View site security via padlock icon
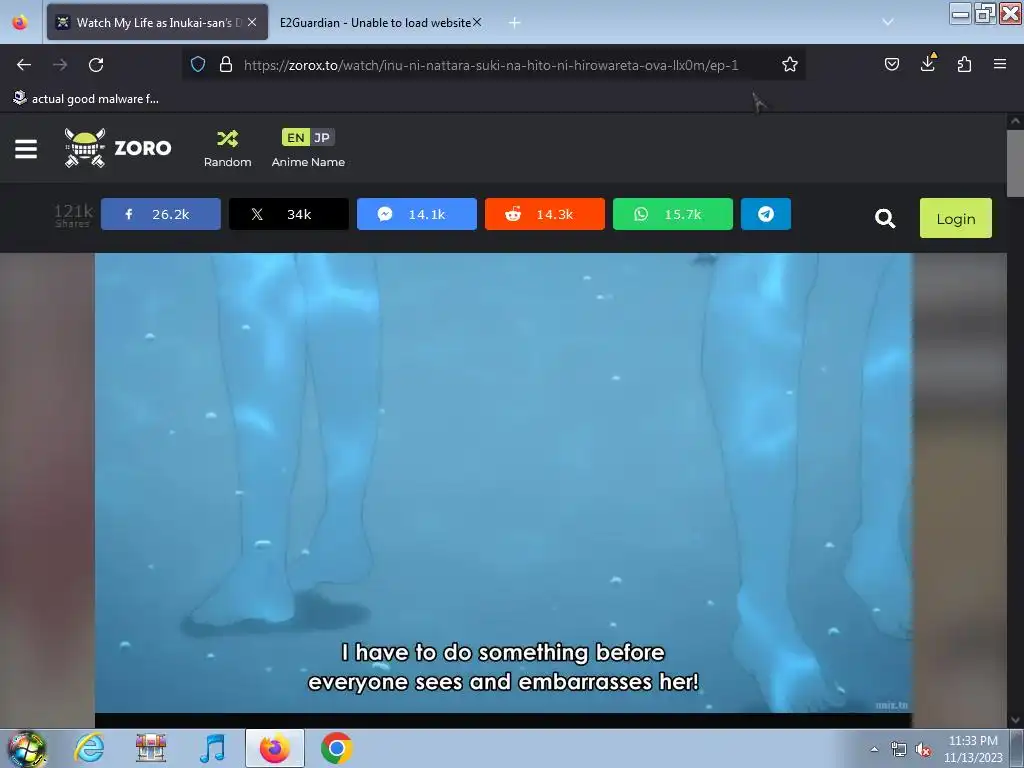 226,64
